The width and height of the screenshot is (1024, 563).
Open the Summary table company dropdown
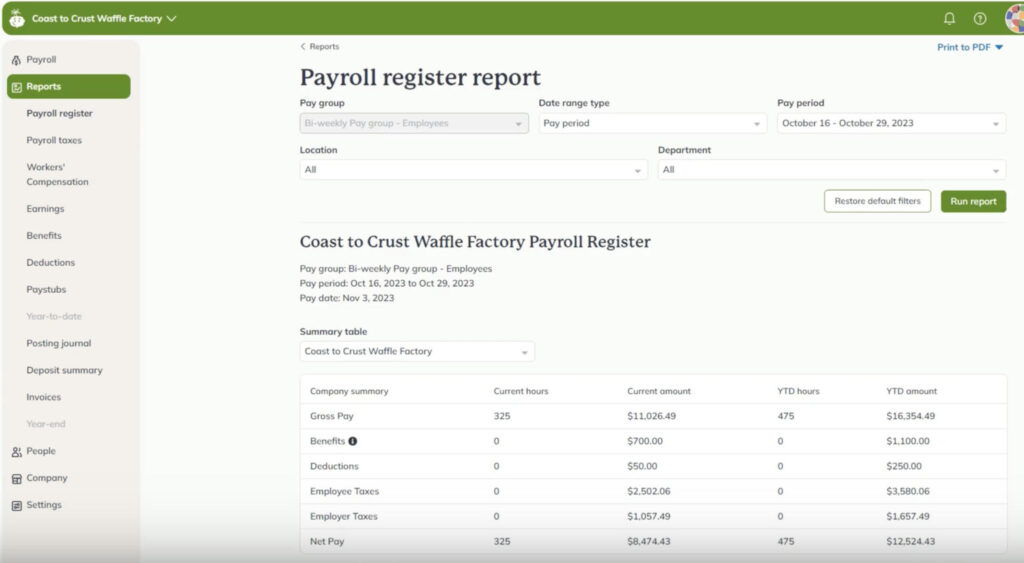(x=417, y=352)
